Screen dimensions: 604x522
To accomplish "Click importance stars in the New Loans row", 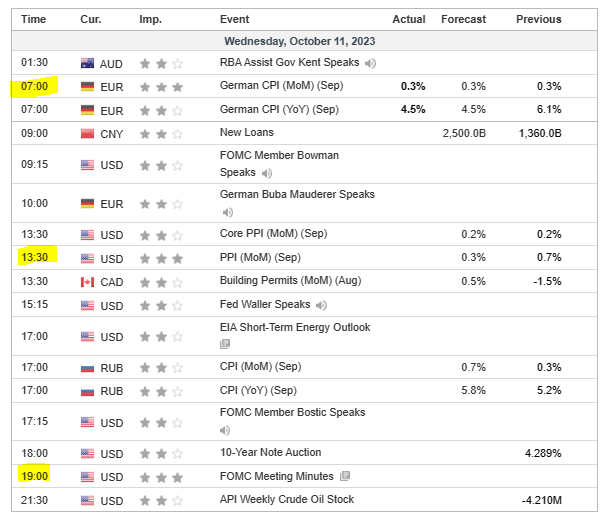I will [x=161, y=132].
